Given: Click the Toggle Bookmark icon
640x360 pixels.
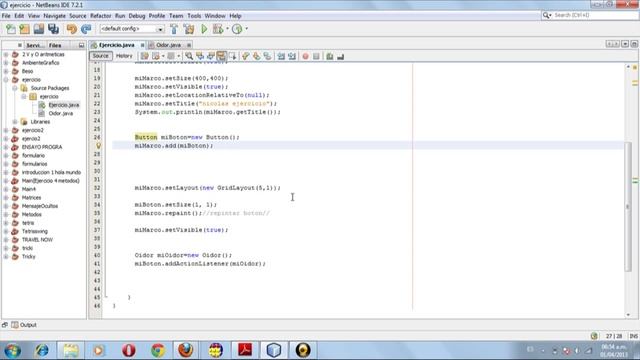Looking at the screenshot, I should point(267,56).
